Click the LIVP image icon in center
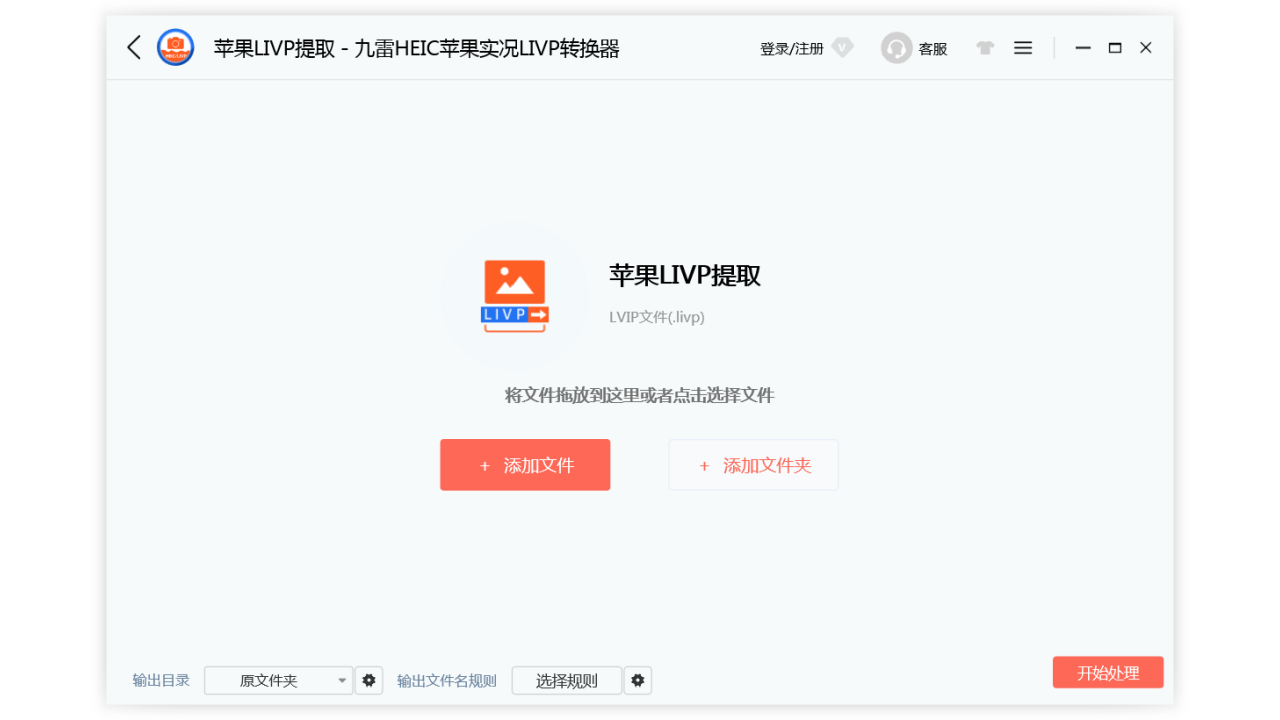This screenshot has height=720, width=1280. tap(514, 293)
